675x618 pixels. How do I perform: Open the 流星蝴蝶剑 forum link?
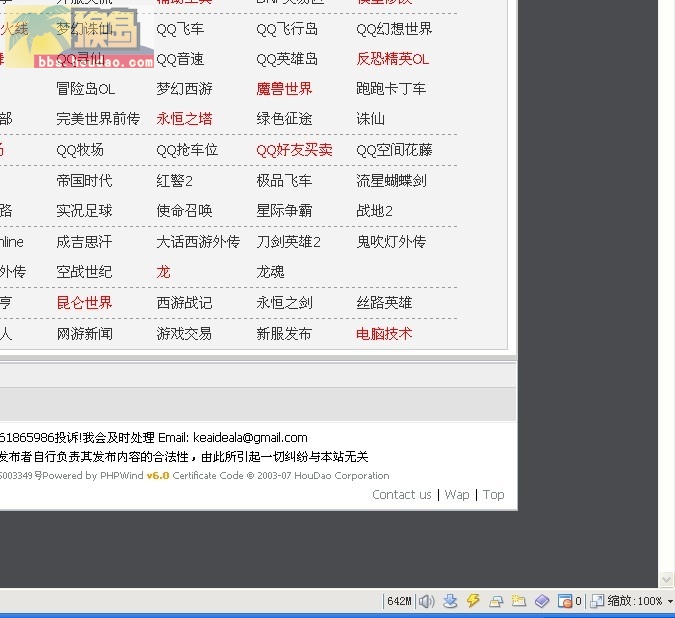point(391,180)
